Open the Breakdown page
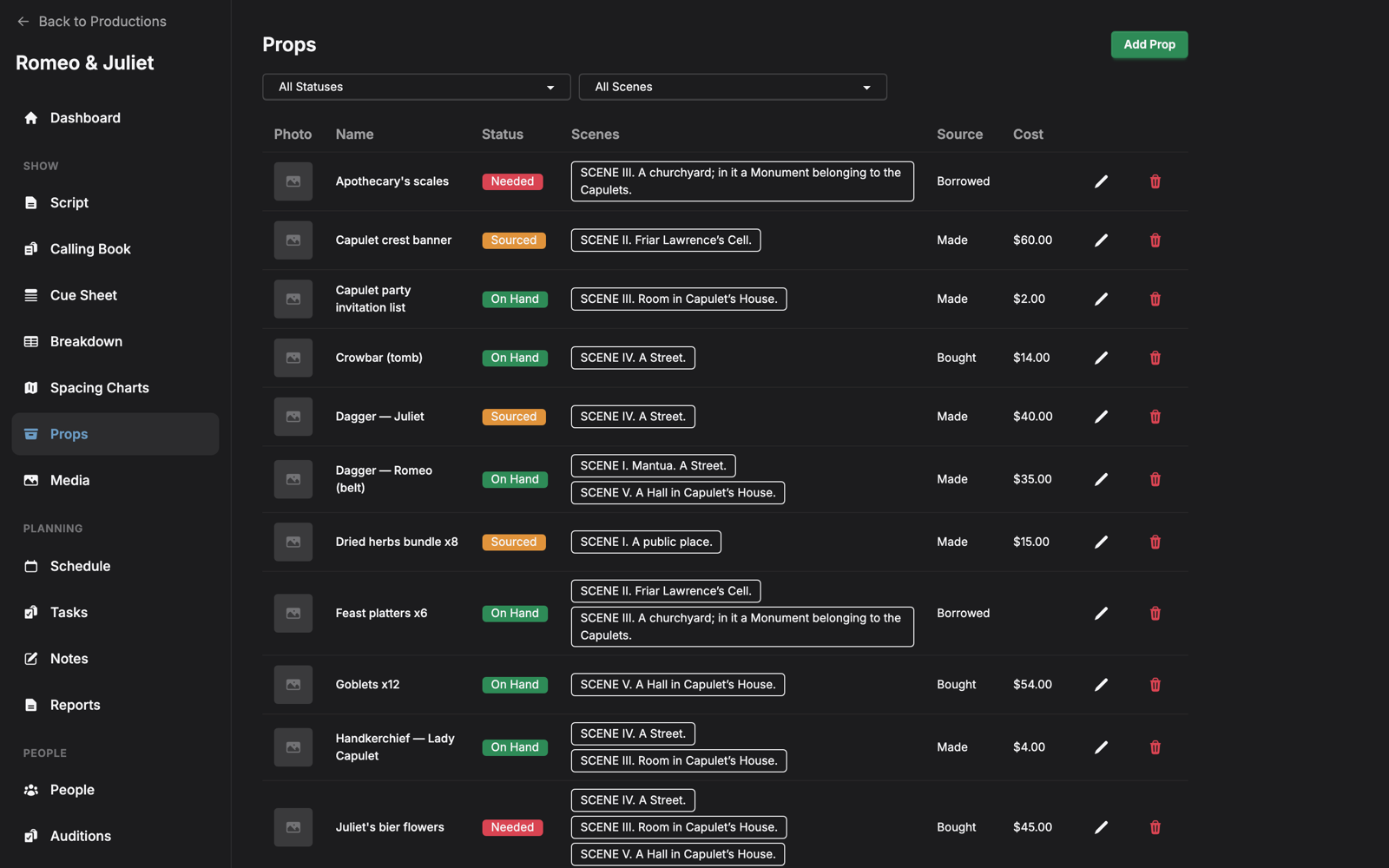Viewport: 1389px width, 868px height. [115, 341]
